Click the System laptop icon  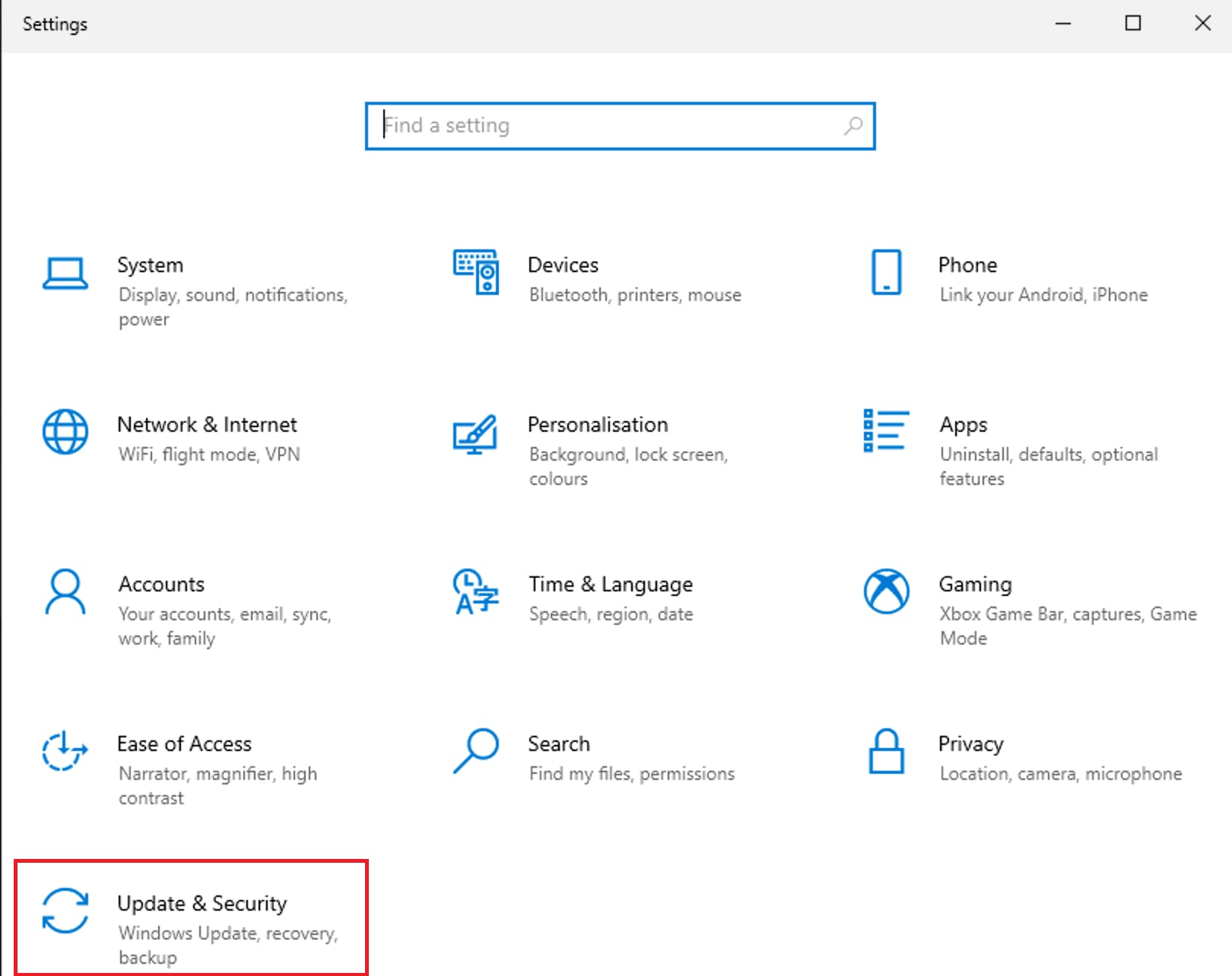(65, 273)
